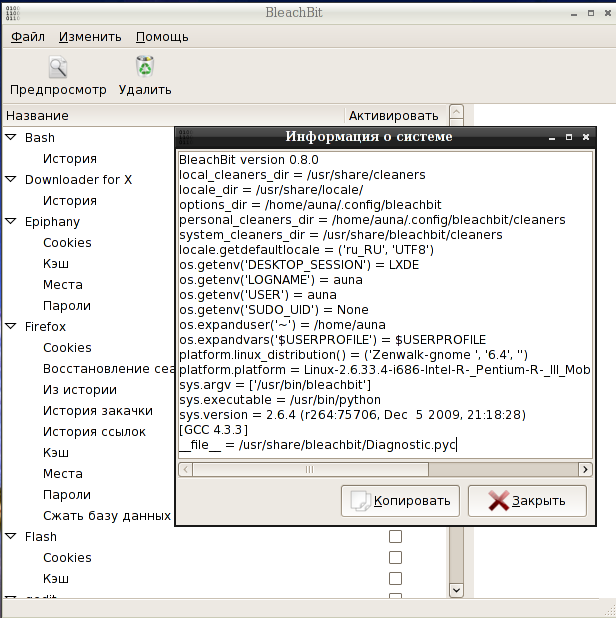Click the 'sys.executable = /usr/bin/python' line
Viewport: 616px width, 618px height.
(x=280, y=400)
